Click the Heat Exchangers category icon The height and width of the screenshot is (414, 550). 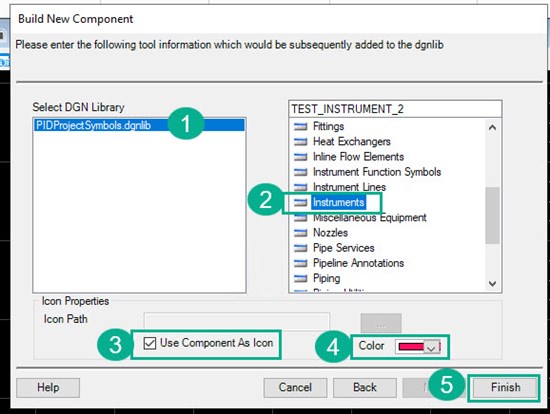(x=300, y=141)
